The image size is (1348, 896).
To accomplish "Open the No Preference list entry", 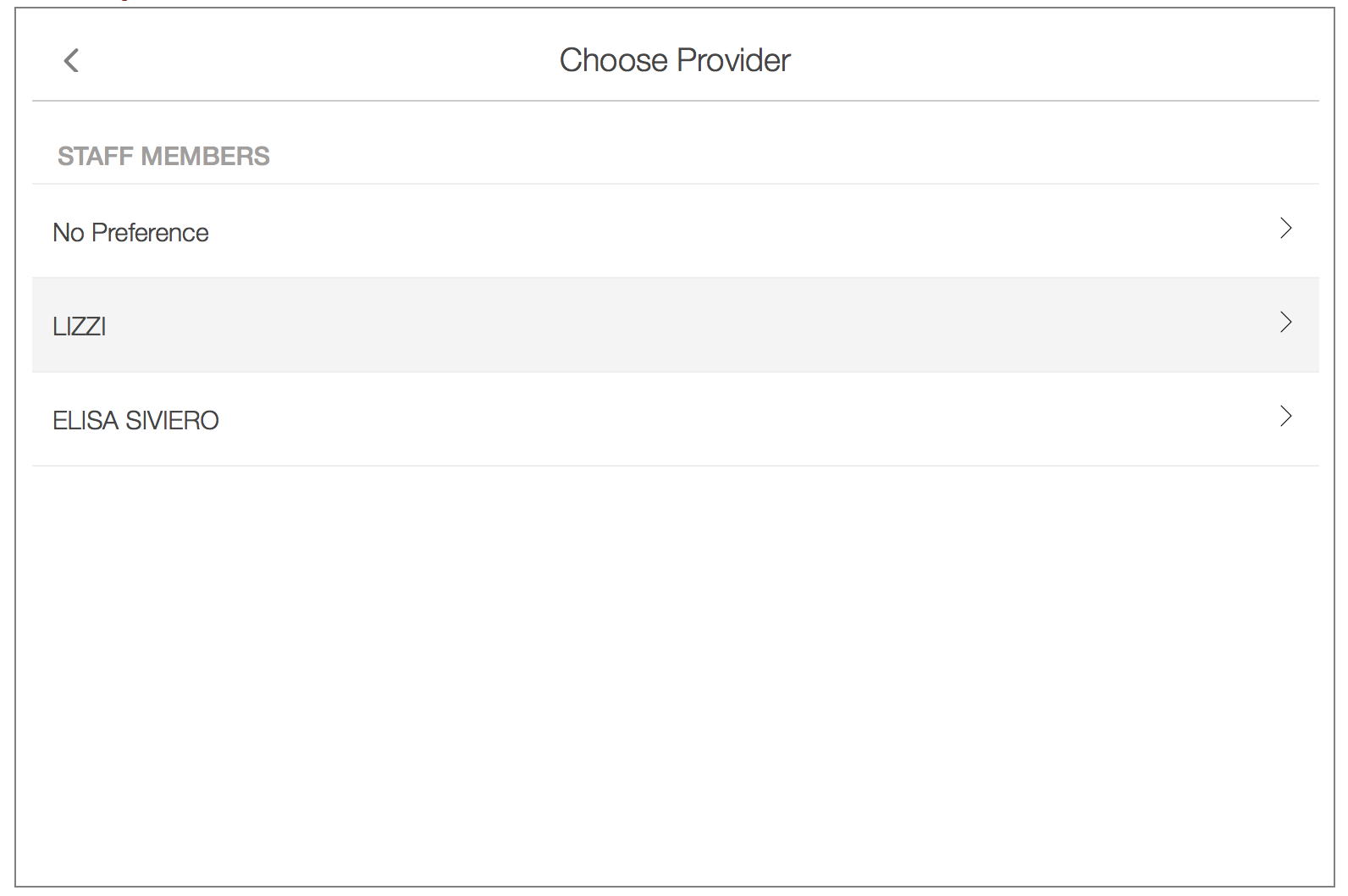I will point(675,231).
